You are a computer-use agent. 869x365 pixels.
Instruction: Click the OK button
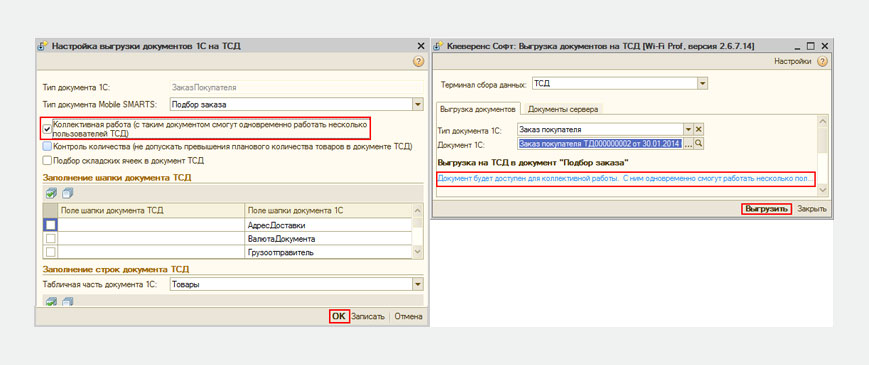coord(338,316)
